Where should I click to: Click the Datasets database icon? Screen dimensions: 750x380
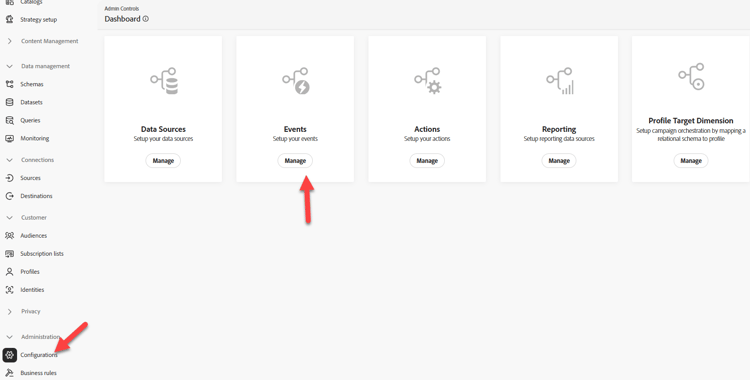point(9,102)
